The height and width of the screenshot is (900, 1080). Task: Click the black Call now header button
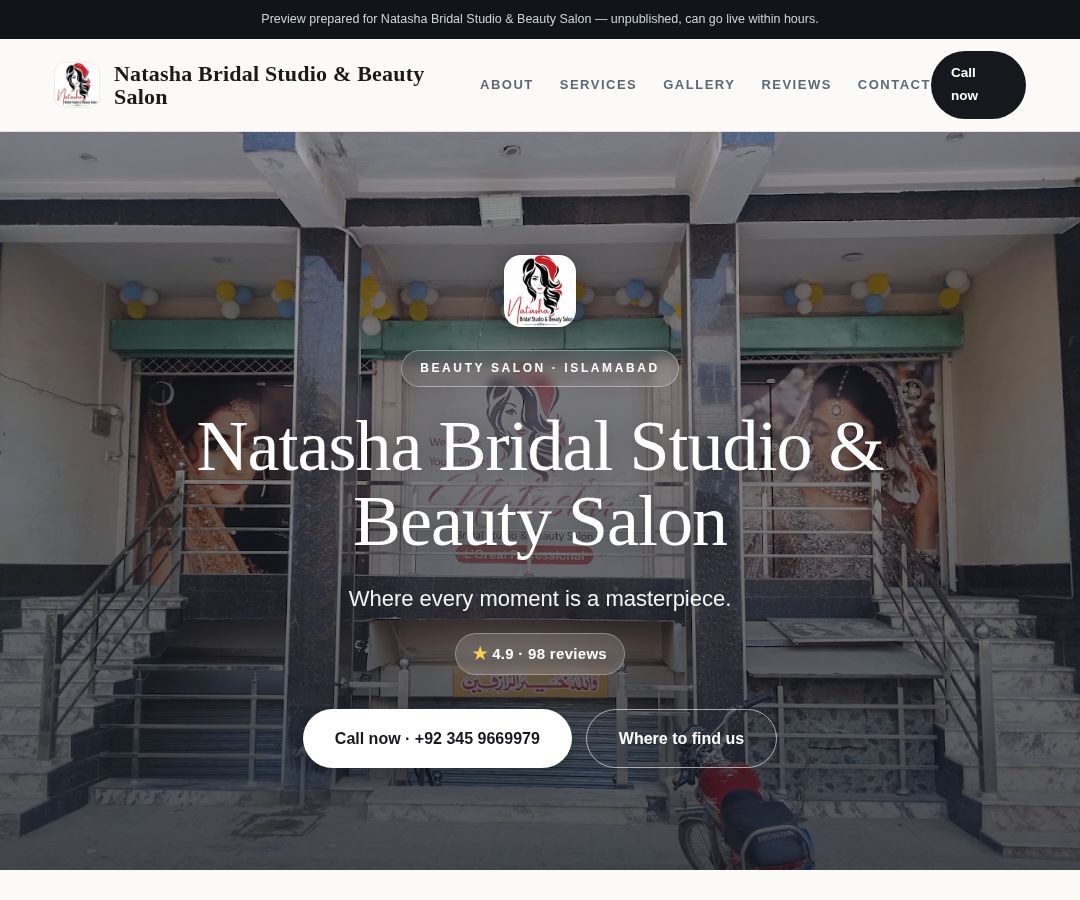[x=978, y=85]
